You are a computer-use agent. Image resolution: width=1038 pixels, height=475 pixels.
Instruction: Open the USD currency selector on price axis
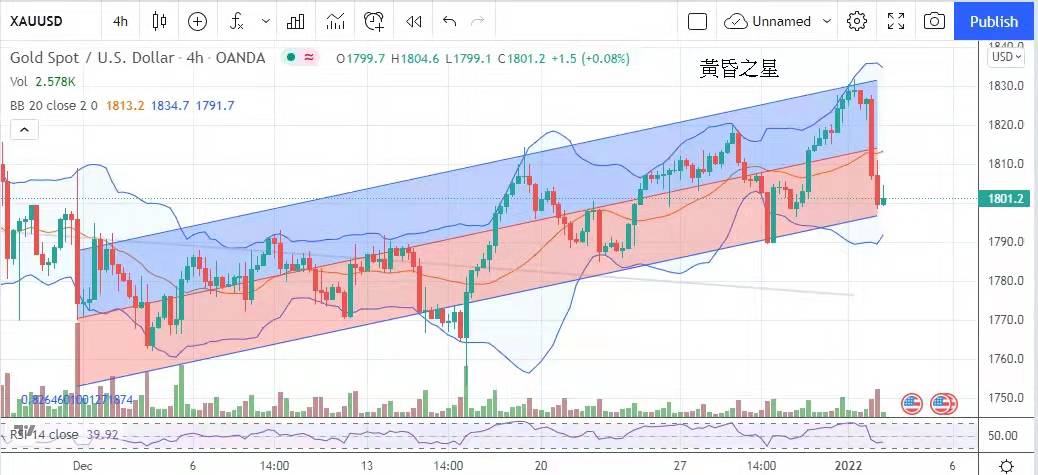(x=1004, y=57)
